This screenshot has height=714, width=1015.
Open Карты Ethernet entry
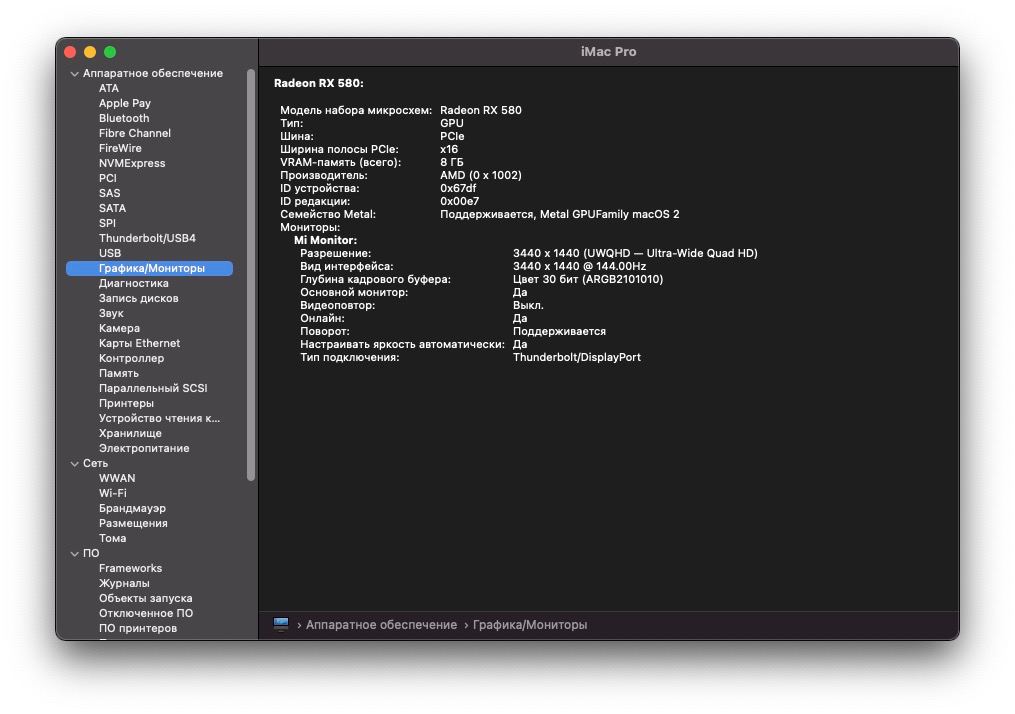(139, 343)
